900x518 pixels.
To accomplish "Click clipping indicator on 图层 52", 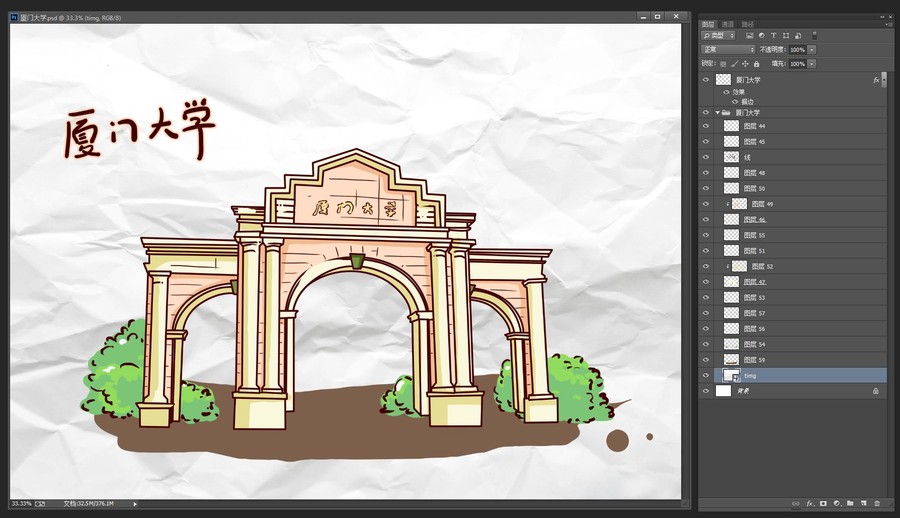I will (727, 266).
